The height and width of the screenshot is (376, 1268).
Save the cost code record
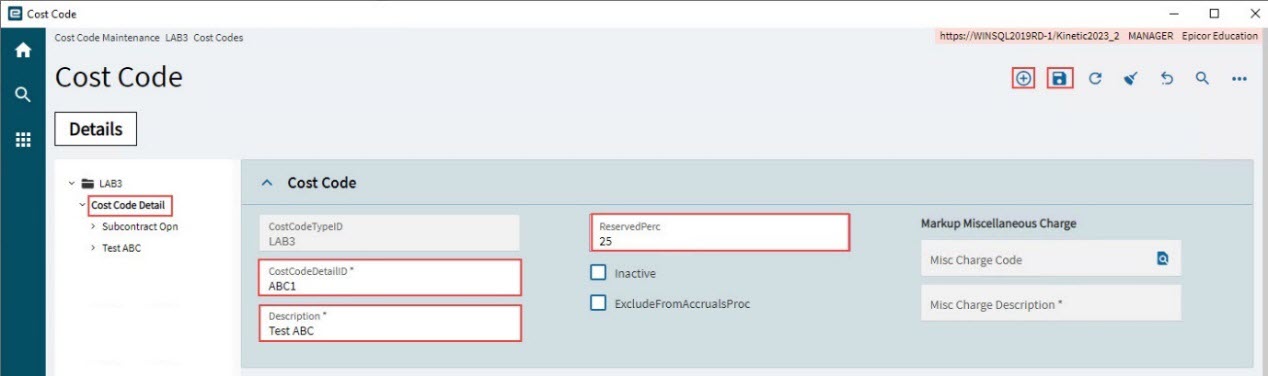click(x=1059, y=78)
